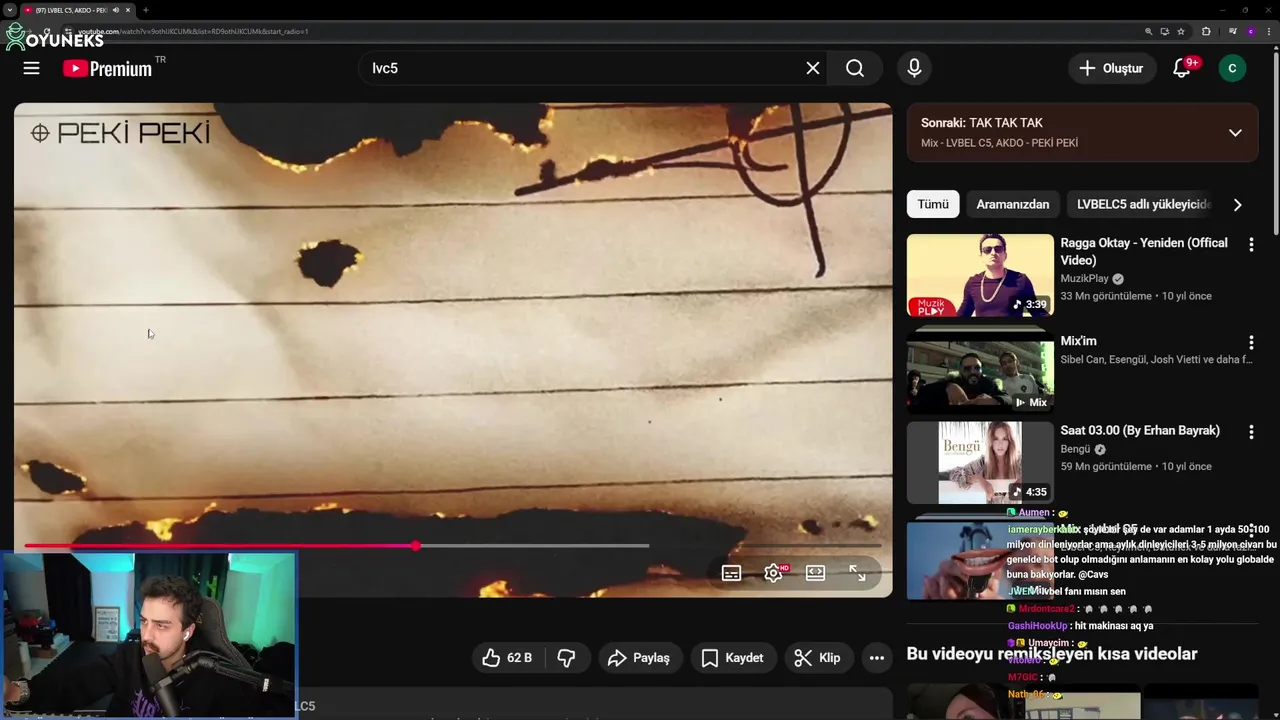This screenshot has height=720, width=1280.
Task: Bookmark the page with the star icon
Action: (x=1181, y=31)
